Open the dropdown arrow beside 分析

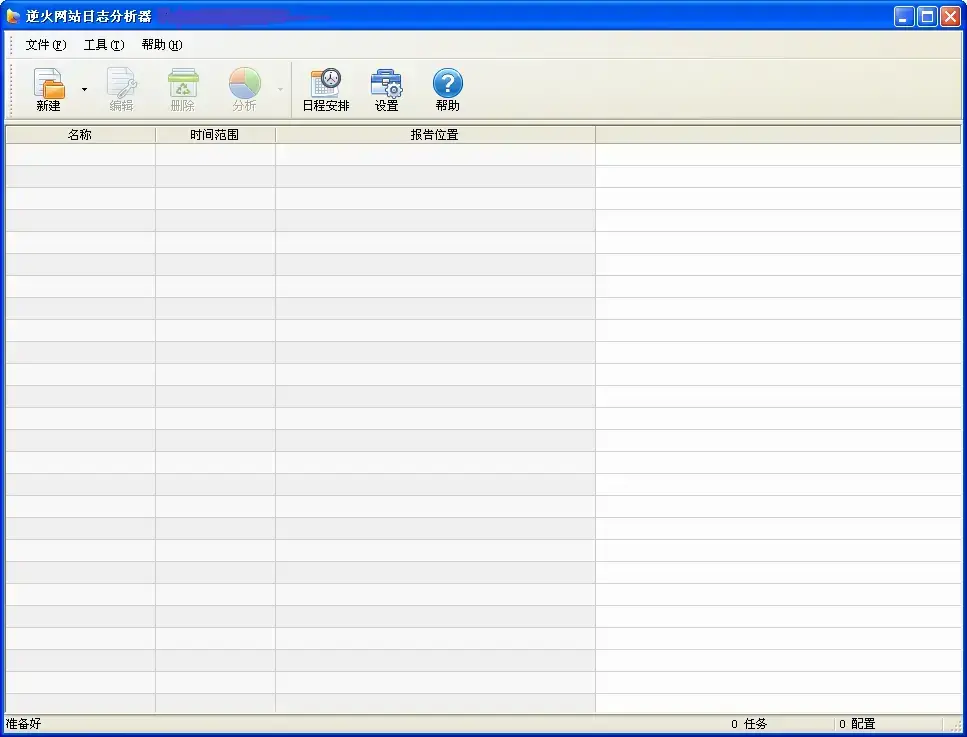coord(281,89)
